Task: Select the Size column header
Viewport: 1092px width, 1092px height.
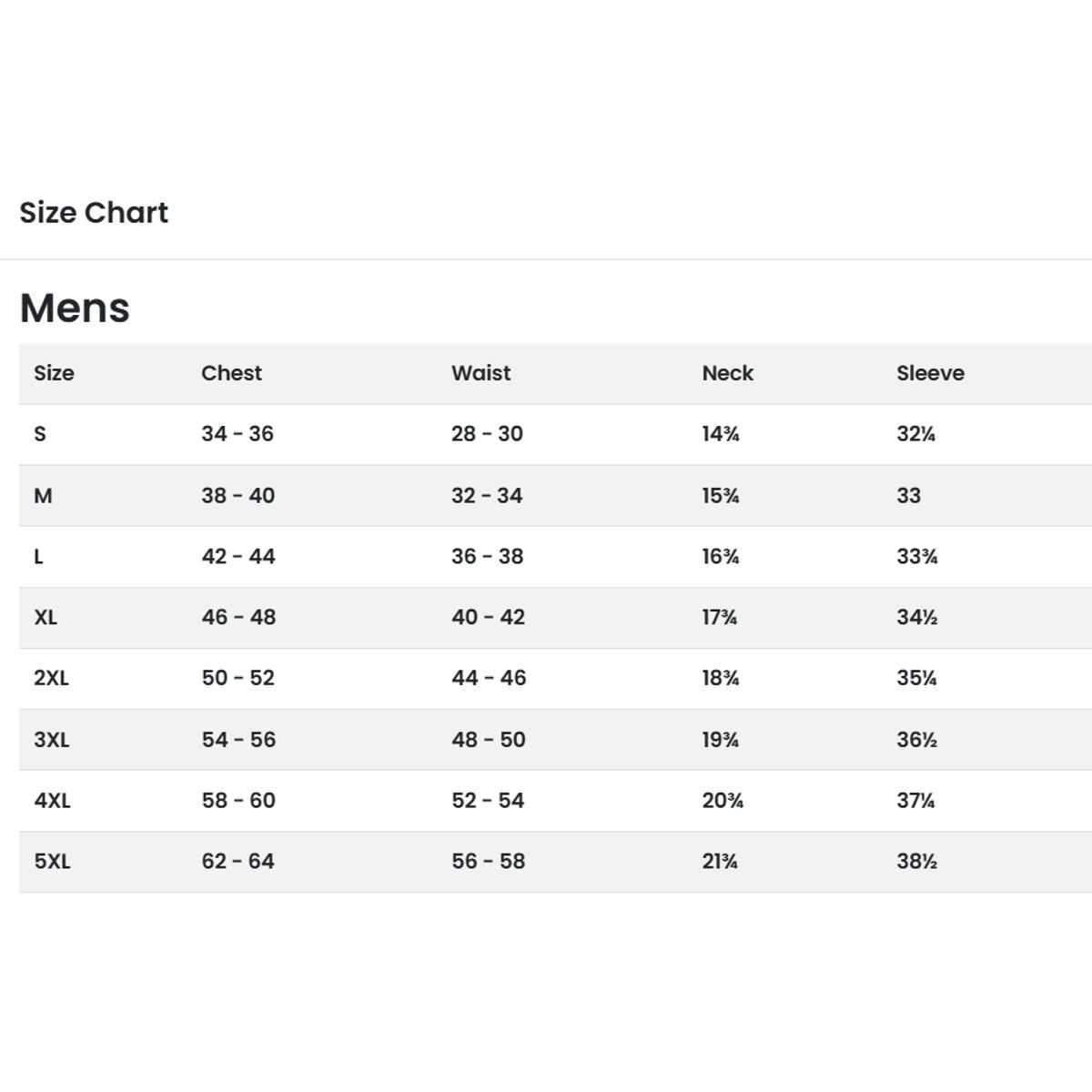Action: [x=54, y=373]
